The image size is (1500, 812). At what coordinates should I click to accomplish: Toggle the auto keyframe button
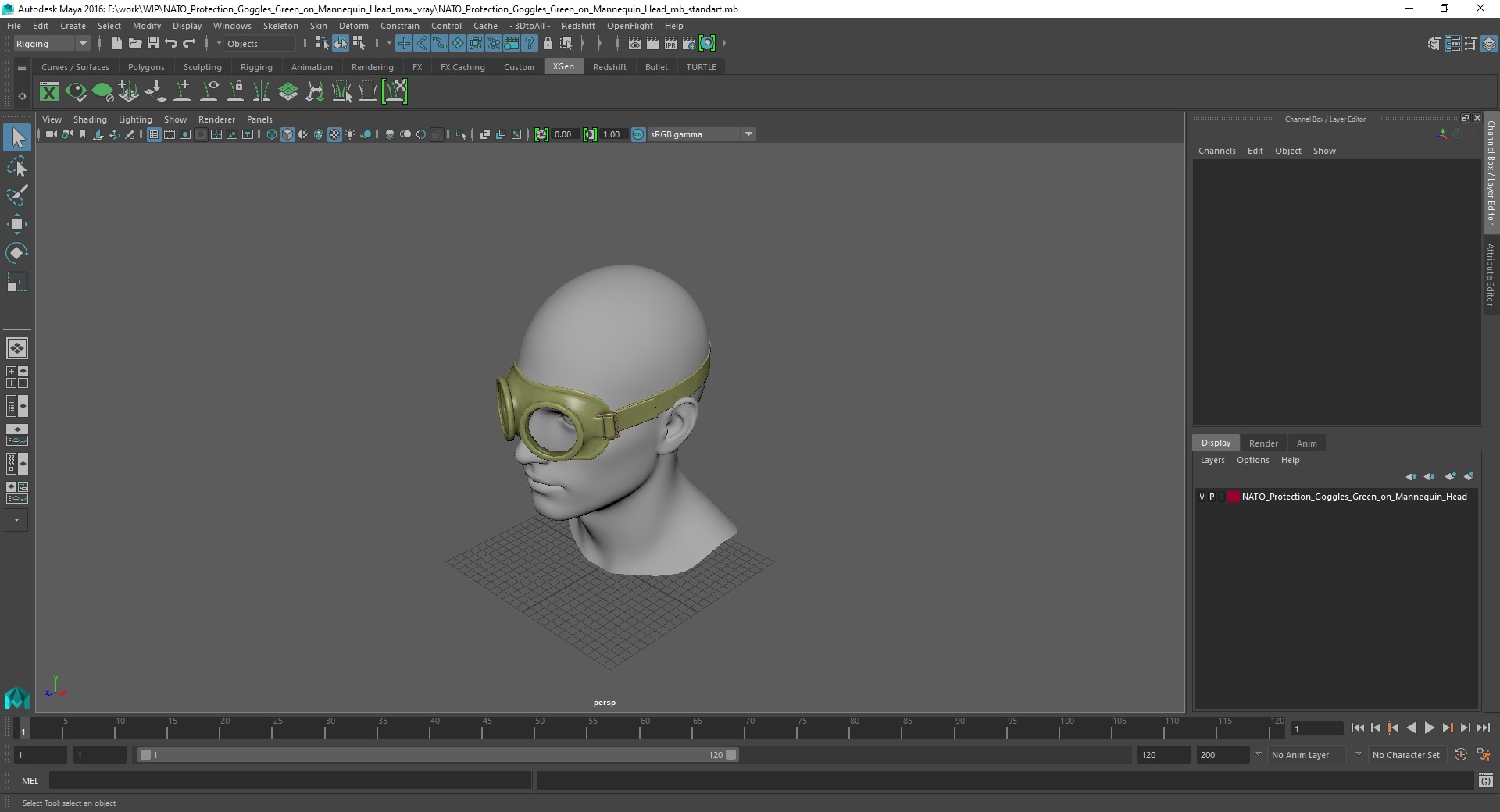1460,755
